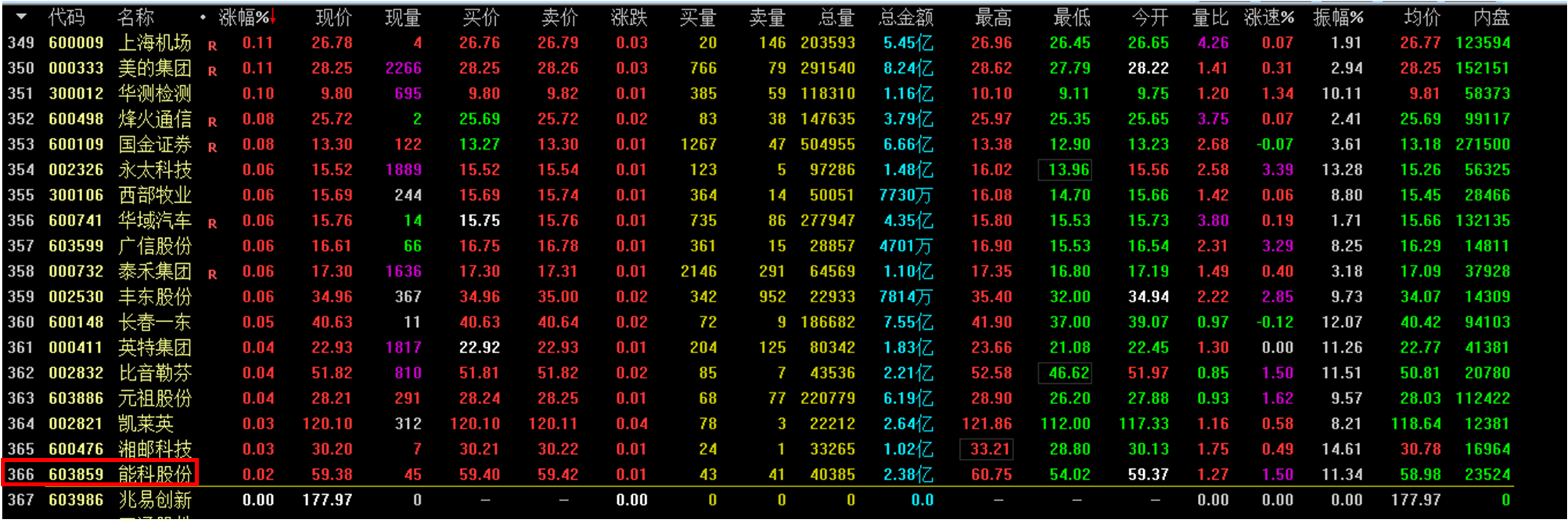Click the 7730万 total amount cell
The height and width of the screenshot is (520, 1568).
[906, 195]
